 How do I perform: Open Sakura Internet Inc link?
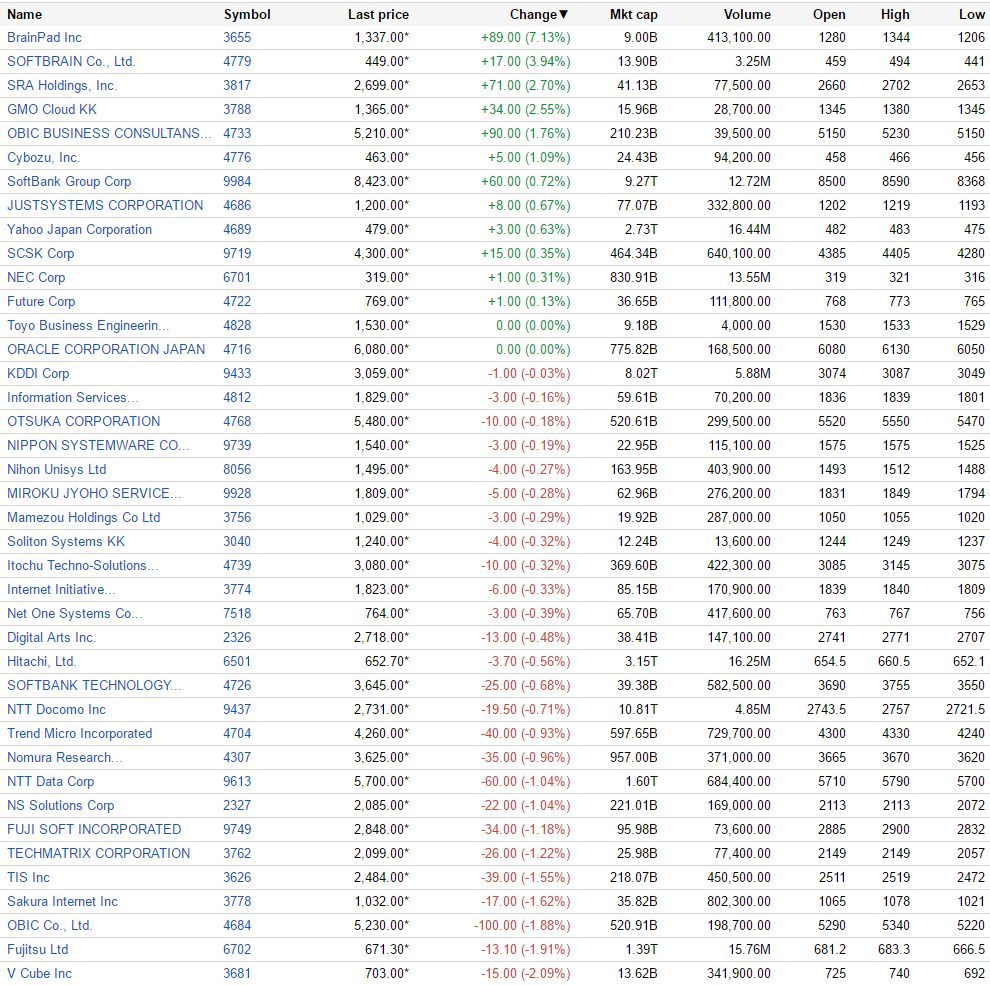(63, 901)
